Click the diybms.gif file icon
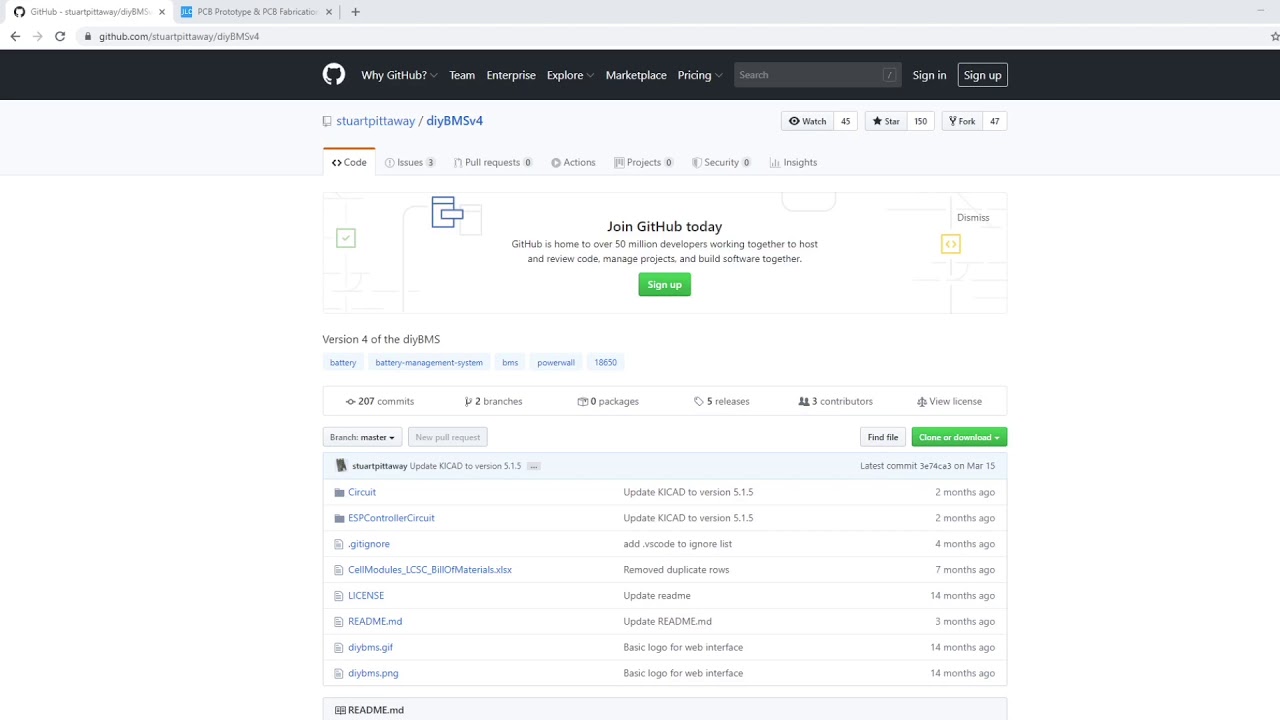The image size is (1280, 720). point(339,648)
